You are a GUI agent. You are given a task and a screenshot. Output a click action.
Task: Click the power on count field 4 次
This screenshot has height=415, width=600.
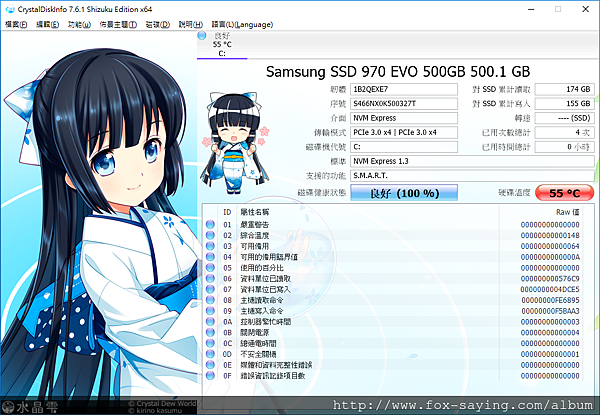[x=564, y=132]
